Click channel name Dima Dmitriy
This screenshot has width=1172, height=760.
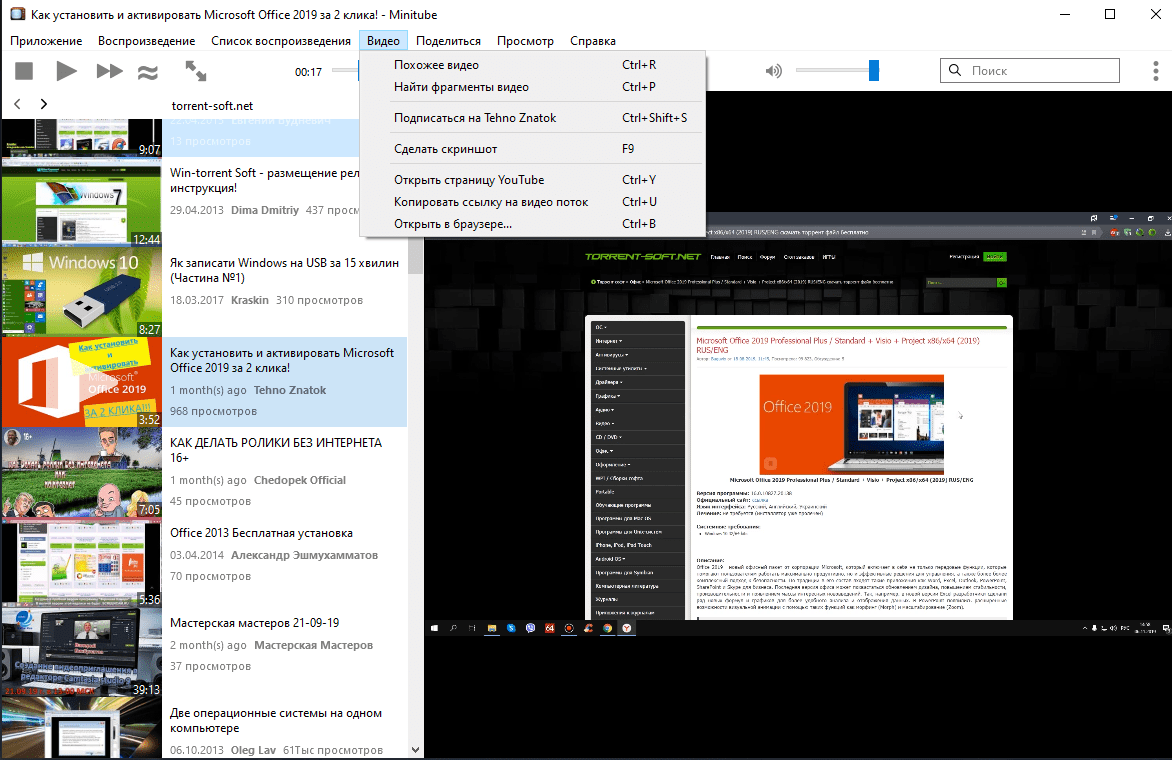(x=265, y=210)
